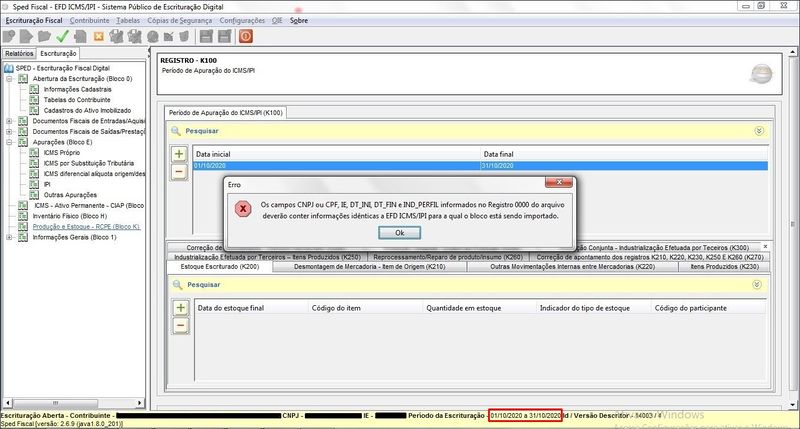Click Ok in the Erro dialog
The height and width of the screenshot is (429, 800).
tap(399, 233)
